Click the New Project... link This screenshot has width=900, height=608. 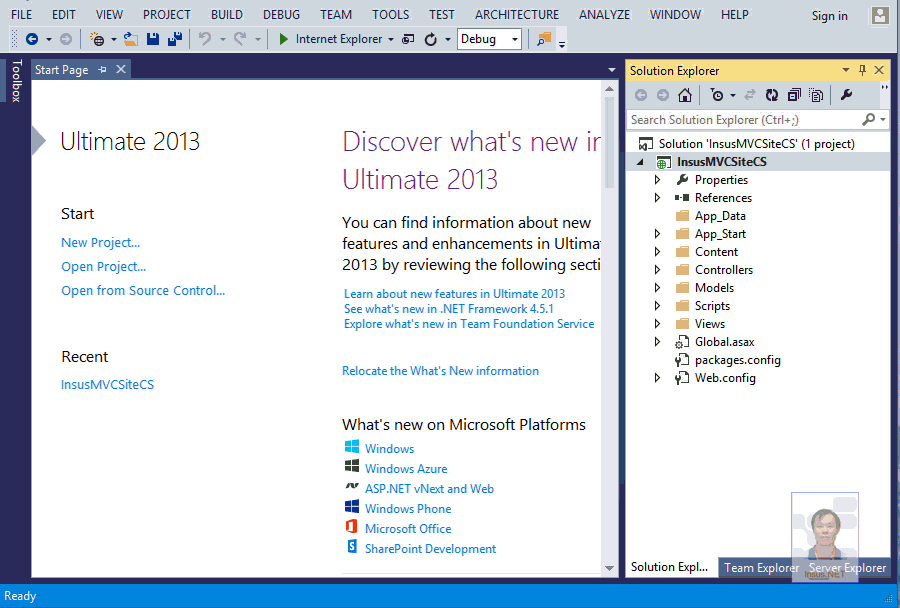100,242
